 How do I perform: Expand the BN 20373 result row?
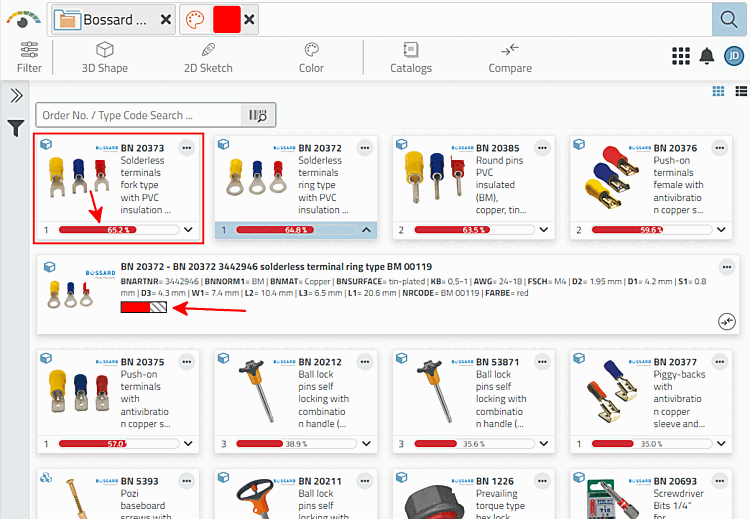(x=188, y=230)
